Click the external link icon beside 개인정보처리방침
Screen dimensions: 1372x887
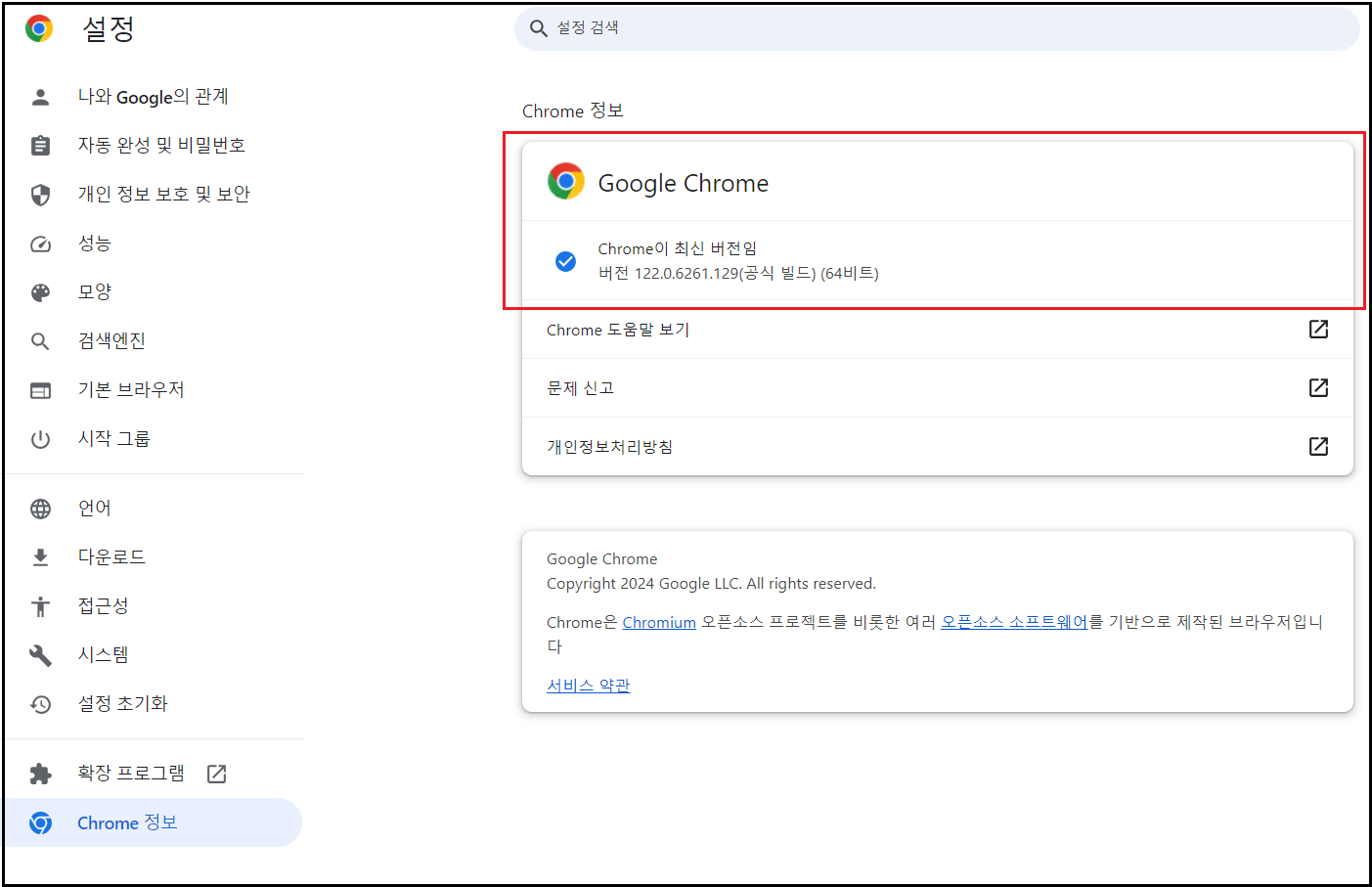[1318, 446]
